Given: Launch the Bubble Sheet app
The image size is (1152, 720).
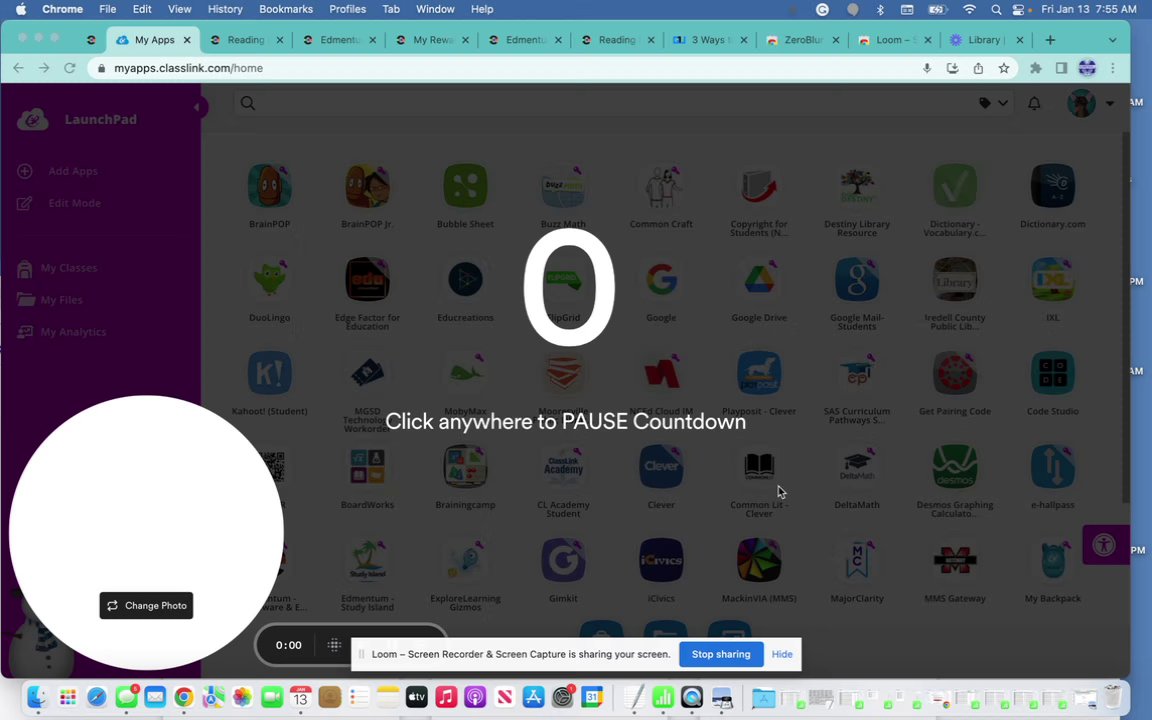Looking at the screenshot, I should click(465, 186).
